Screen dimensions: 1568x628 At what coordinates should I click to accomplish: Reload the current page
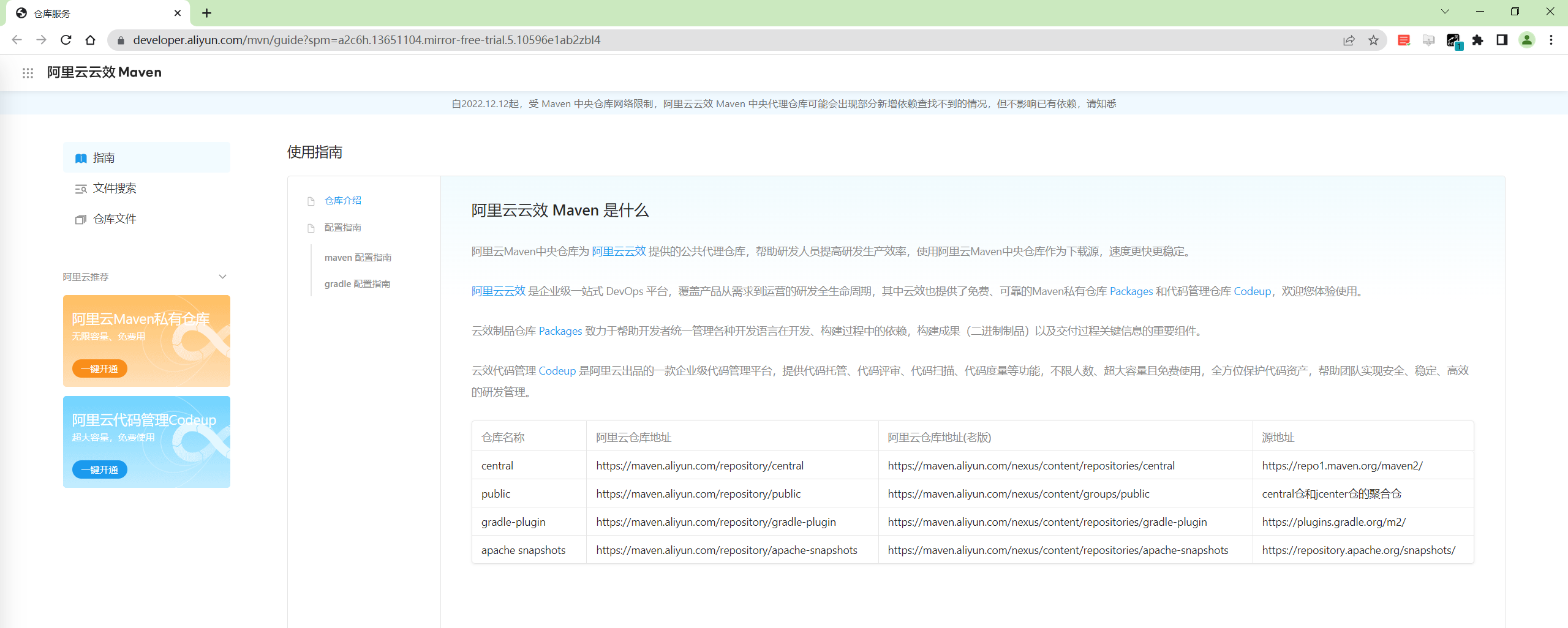point(66,40)
